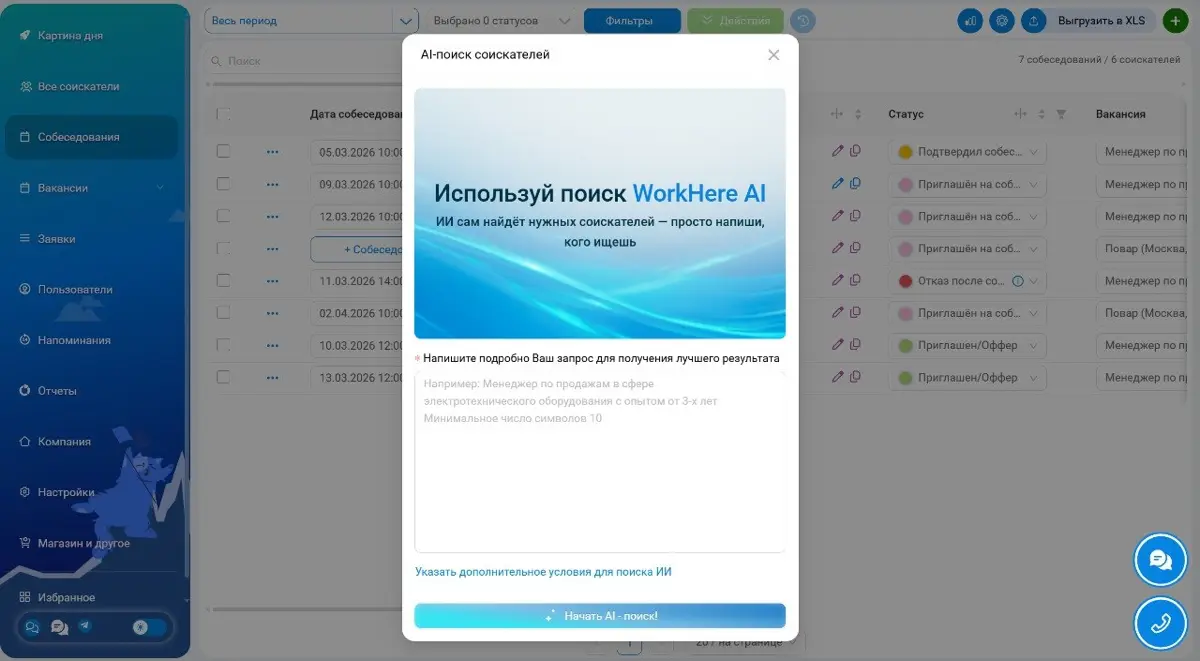Click the 11.03.2026 14:00 date cell
The height and width of the screenshot is (661, 1200).
pos(357,281)
